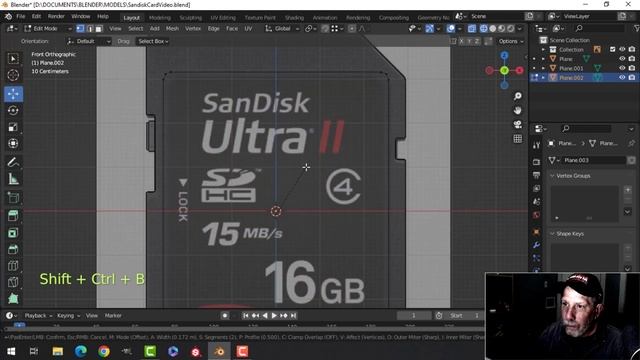
Task: Enable face select mode
Action: pyautogui.click(x=99, y=29)
